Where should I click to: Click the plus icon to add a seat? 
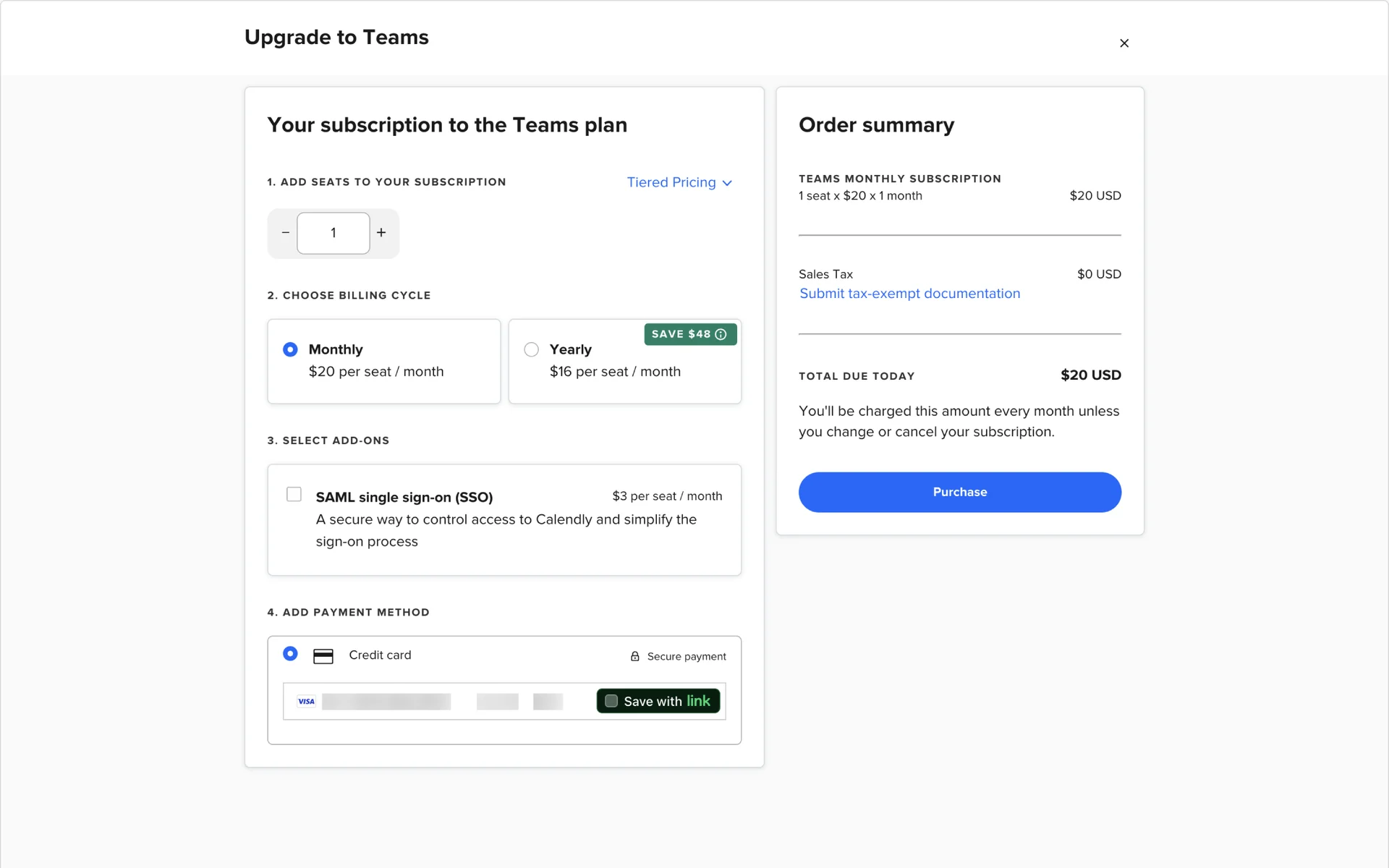(381, 233)
